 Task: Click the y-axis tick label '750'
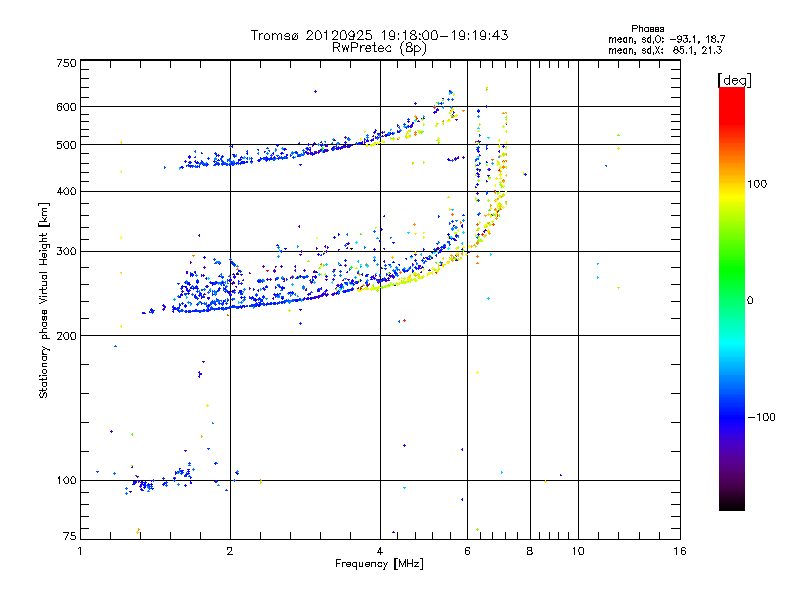tap(66, 63)
